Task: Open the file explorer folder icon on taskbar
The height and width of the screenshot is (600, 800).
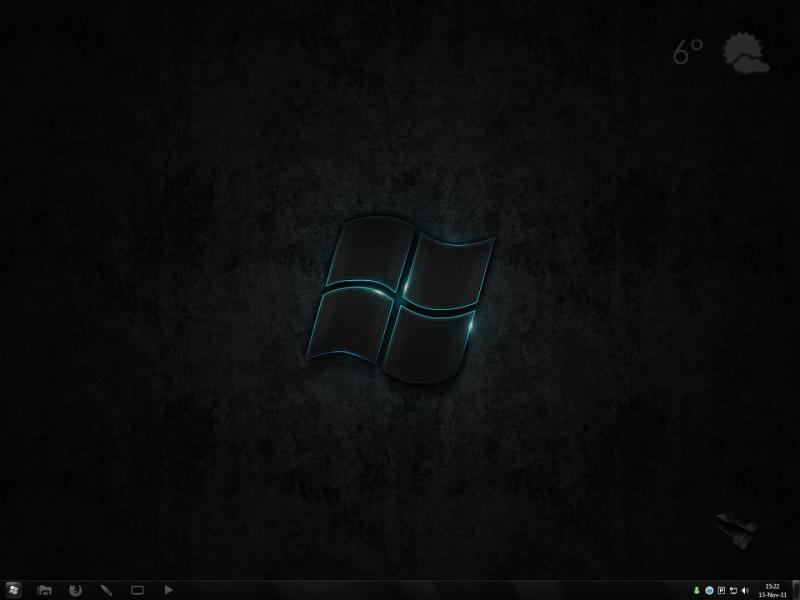Action: (44, 590)
